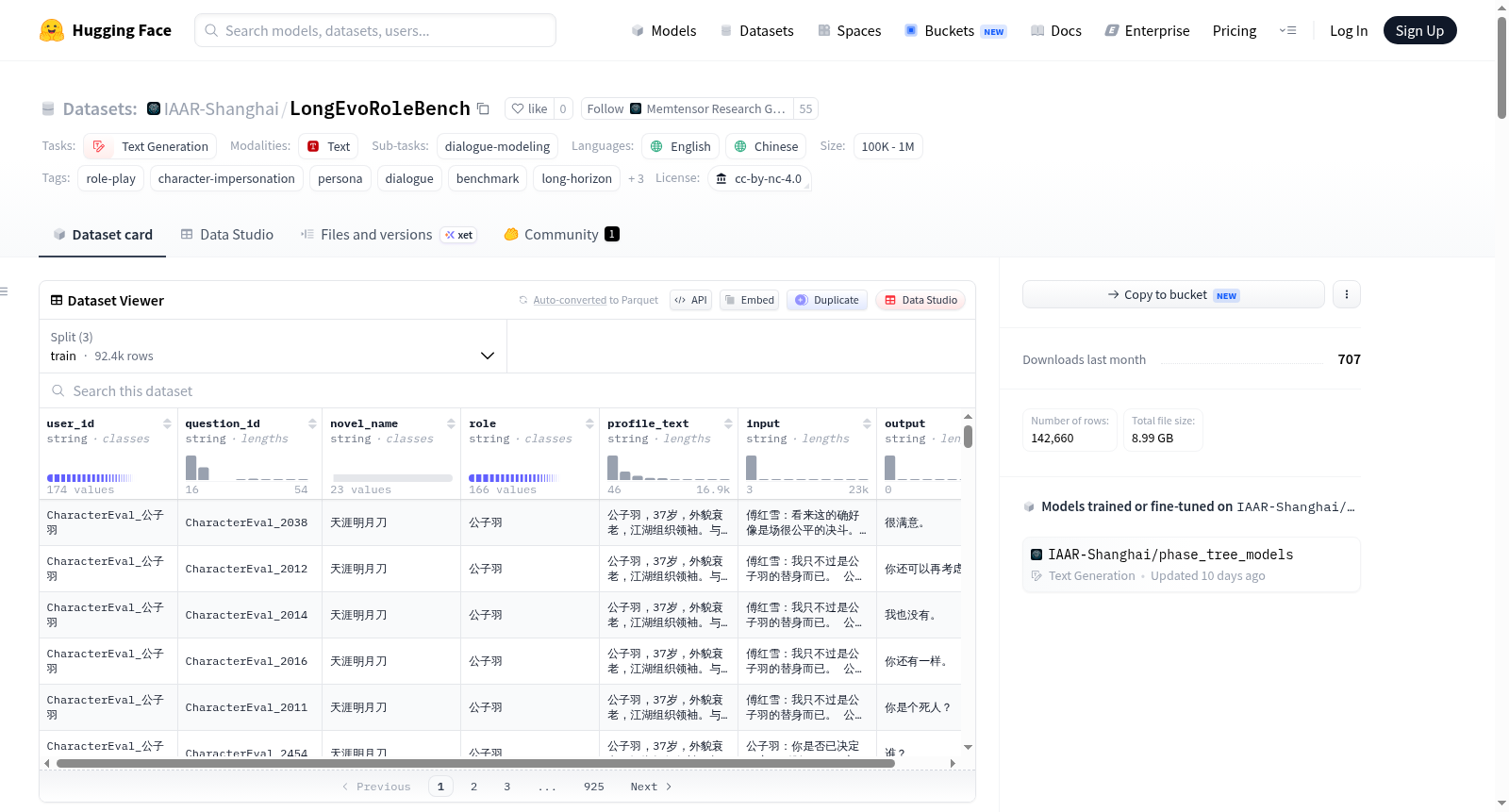Sort the profile_text column
The width and height of the screenshot is (1509, 812).
pos(728,423)
